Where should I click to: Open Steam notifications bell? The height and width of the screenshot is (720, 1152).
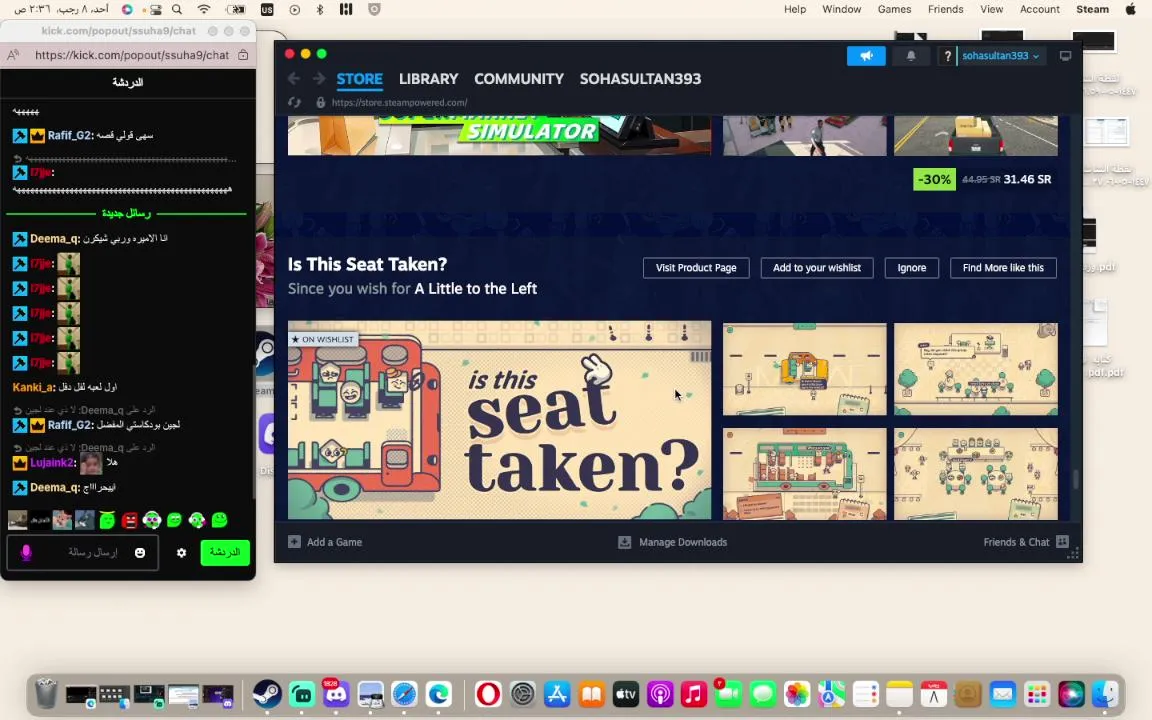[x=911, y=56]
